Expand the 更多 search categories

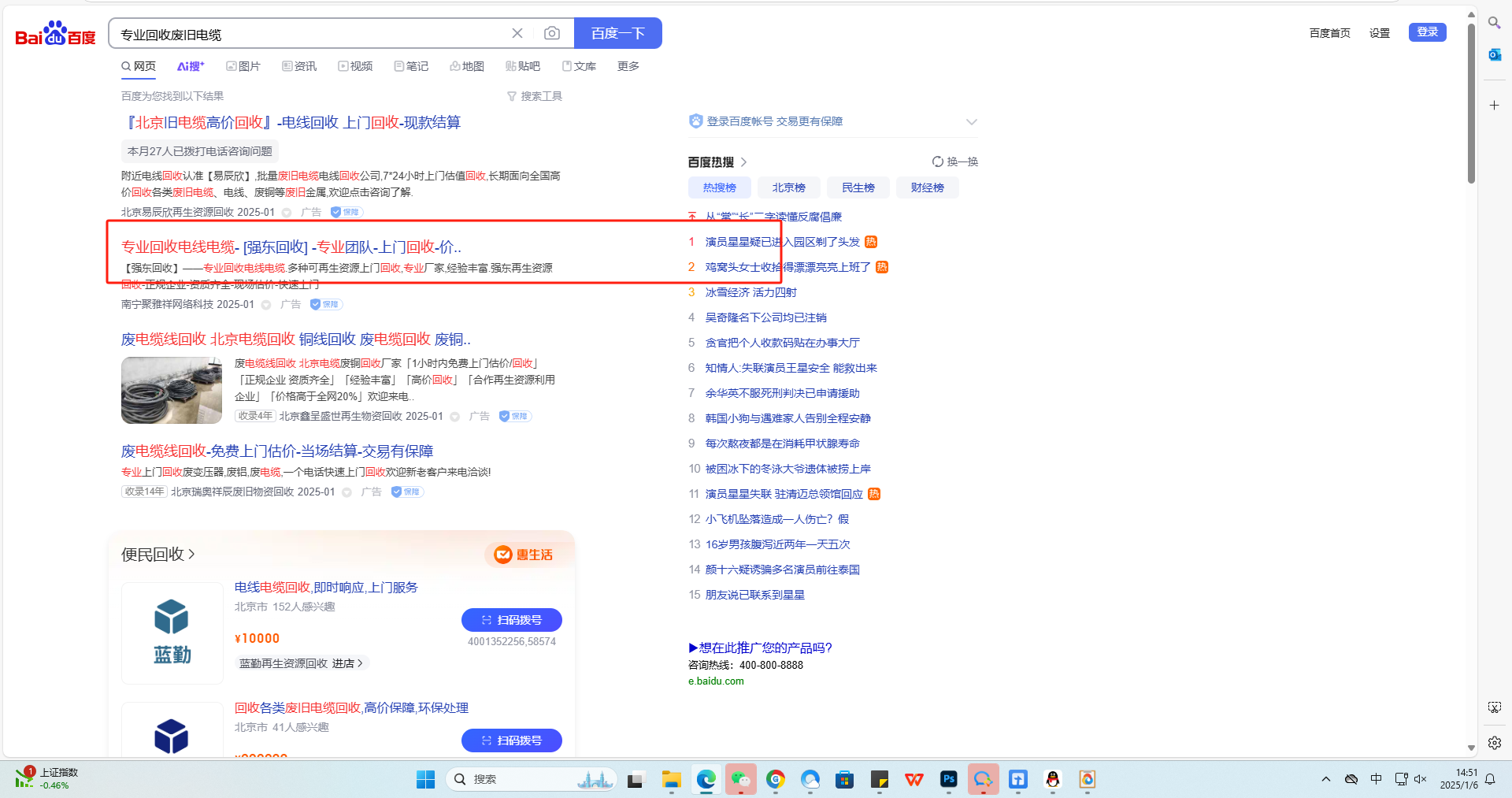pos(628,66)
